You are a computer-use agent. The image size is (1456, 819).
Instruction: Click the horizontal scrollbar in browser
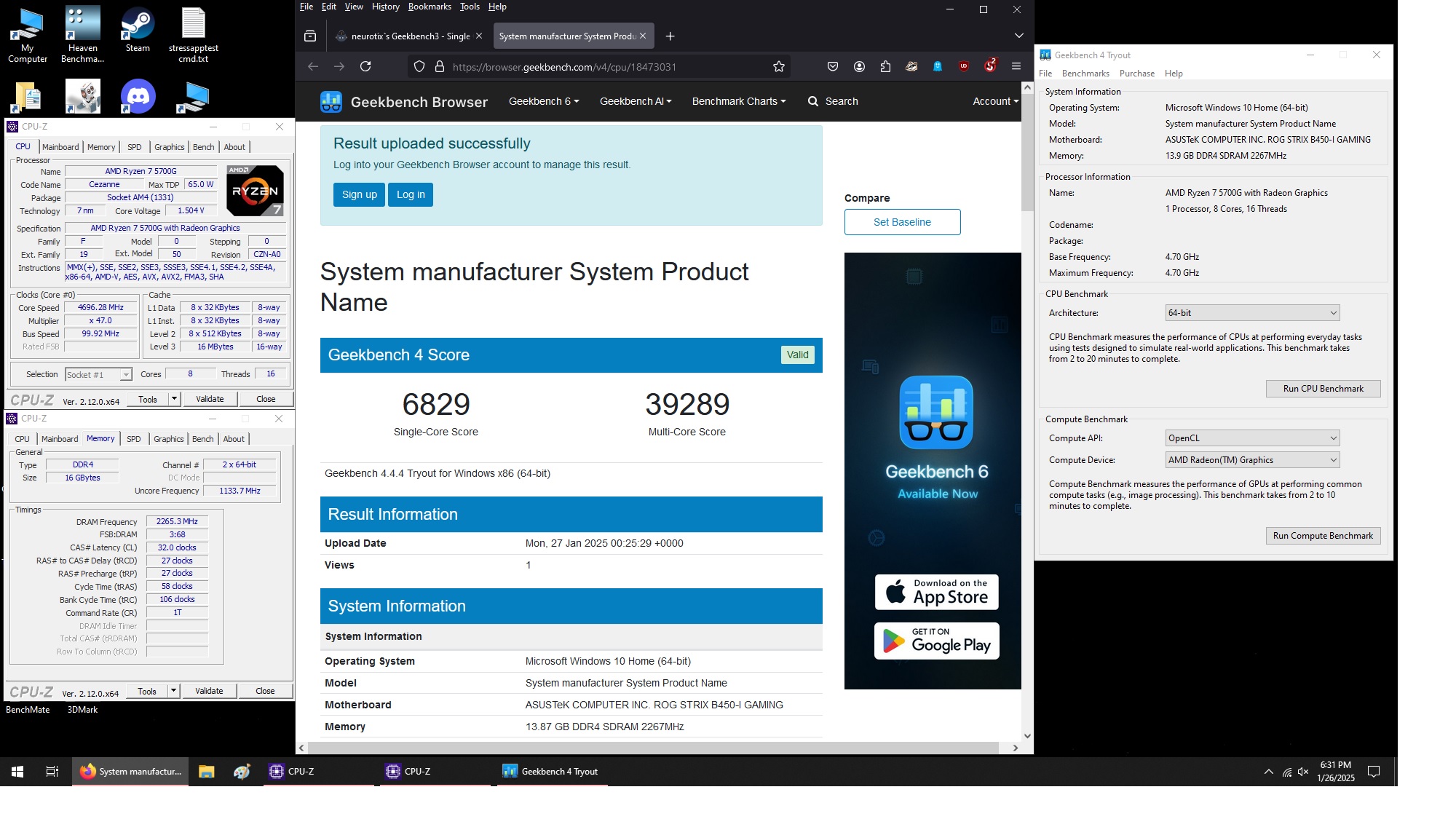pyautogui.click(x=653, y=748)
